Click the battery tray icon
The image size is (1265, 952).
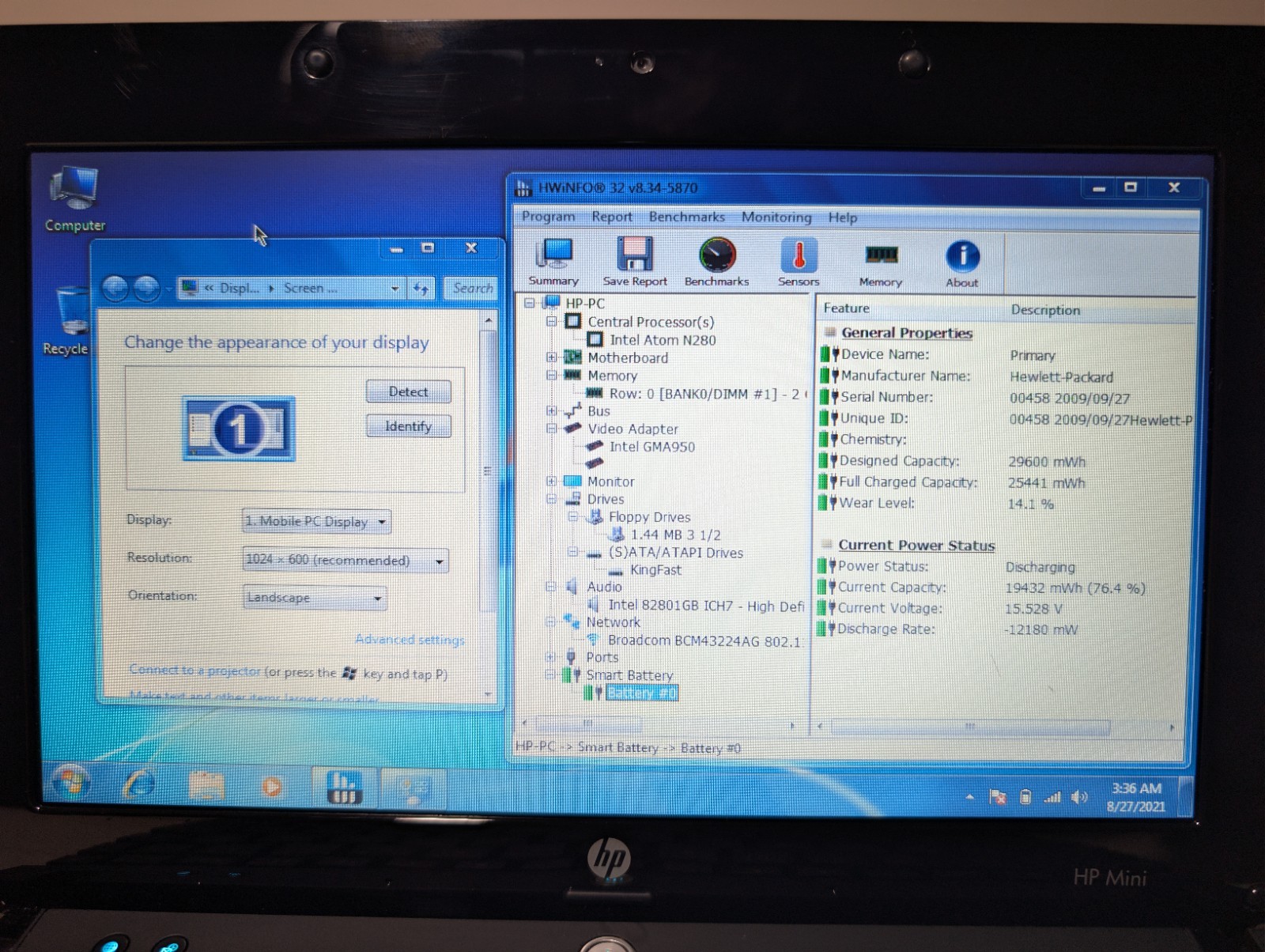[1025, 797]
